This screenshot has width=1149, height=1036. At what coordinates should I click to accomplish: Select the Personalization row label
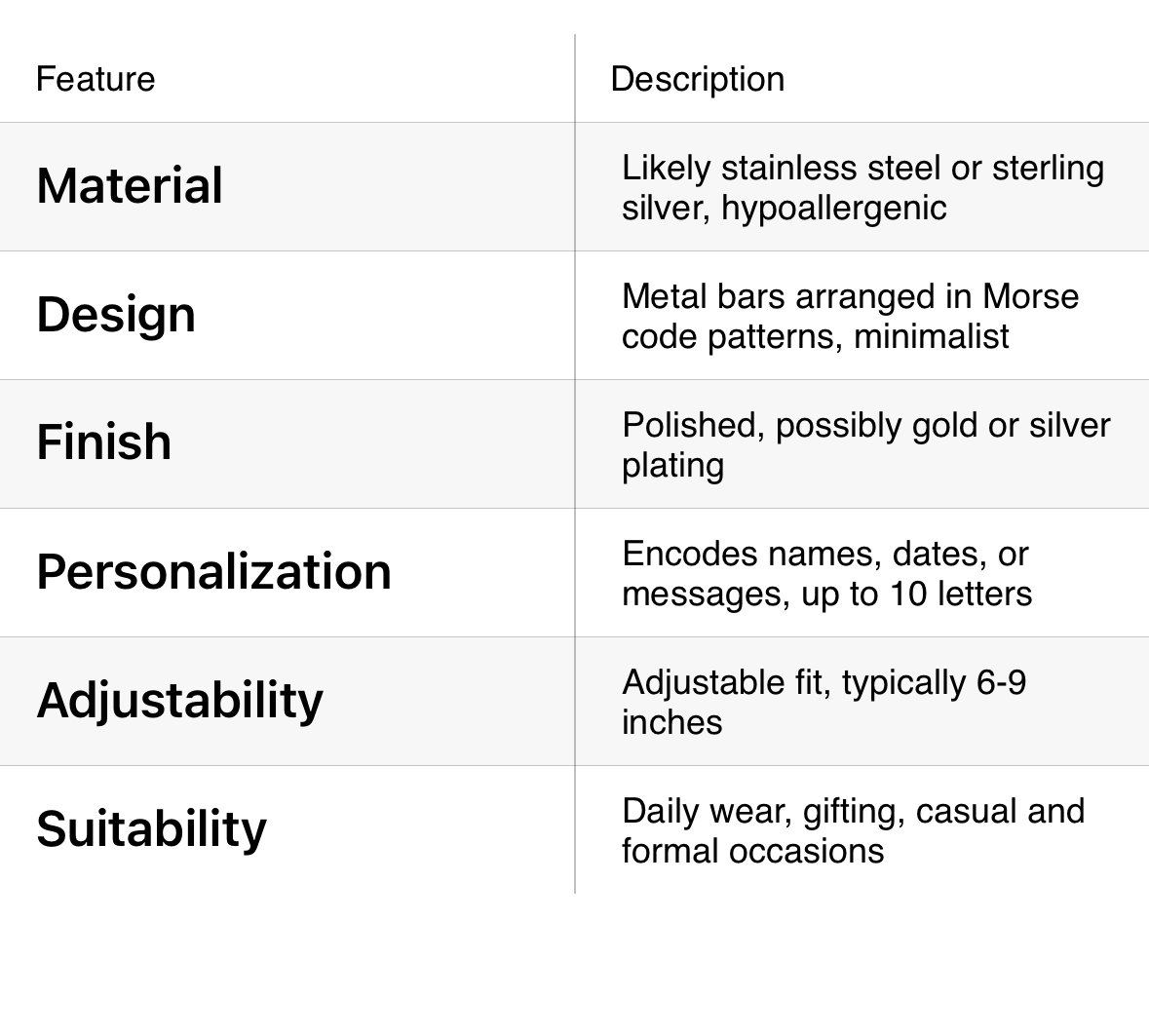pyautogui.click(x=213, y=571)
